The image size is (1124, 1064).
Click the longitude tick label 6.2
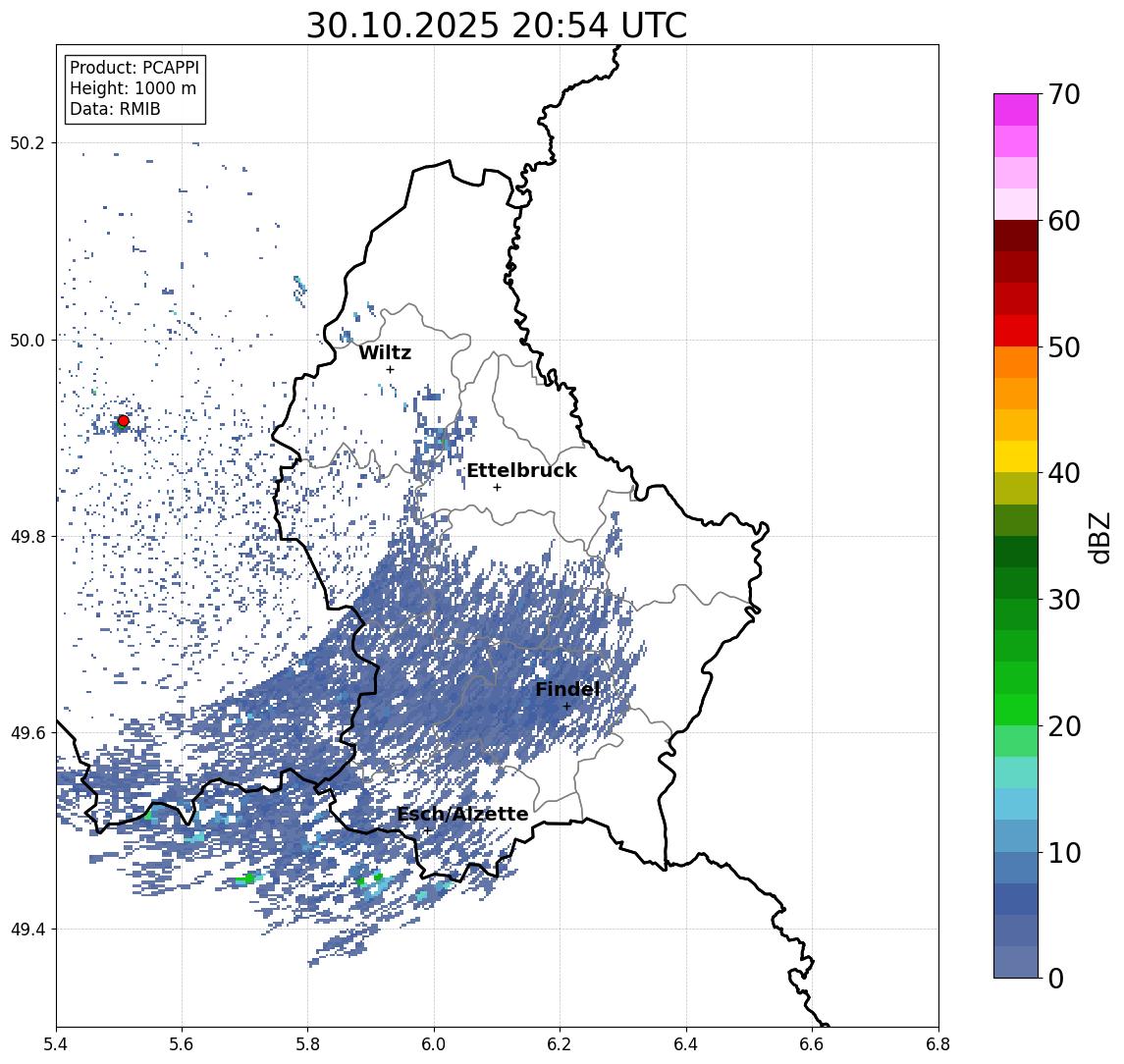click(561, 1044)
